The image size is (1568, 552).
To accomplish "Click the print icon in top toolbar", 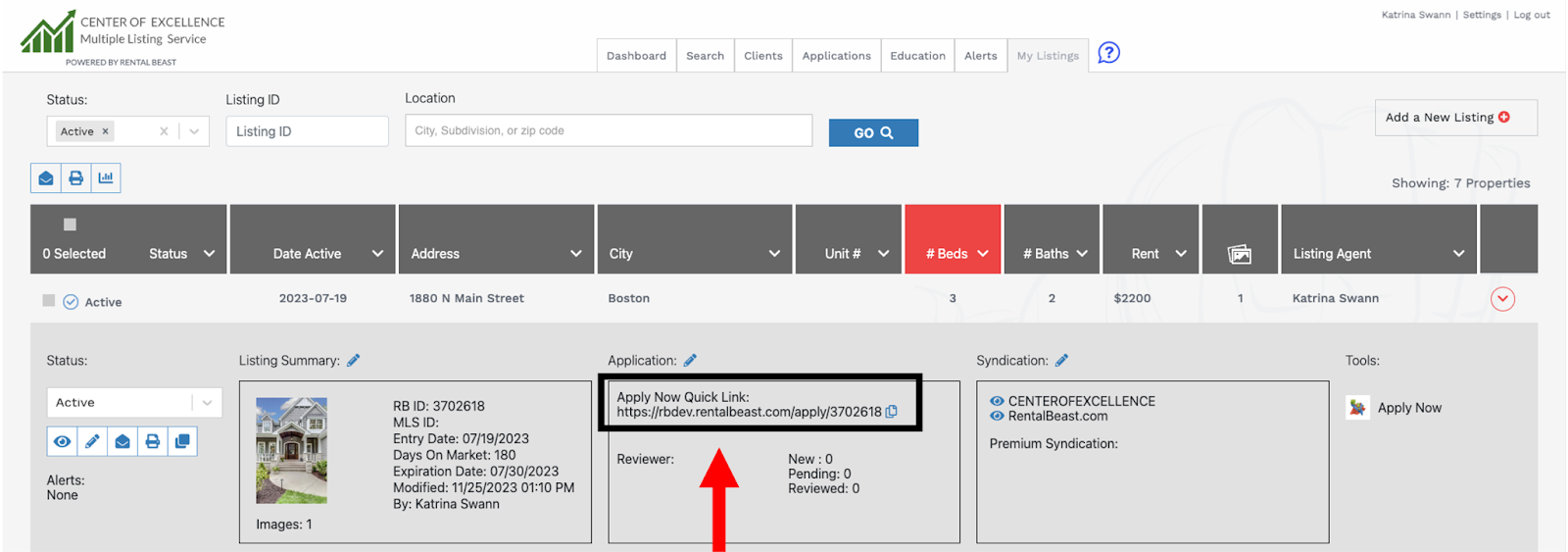I will [x=75, y=178].
